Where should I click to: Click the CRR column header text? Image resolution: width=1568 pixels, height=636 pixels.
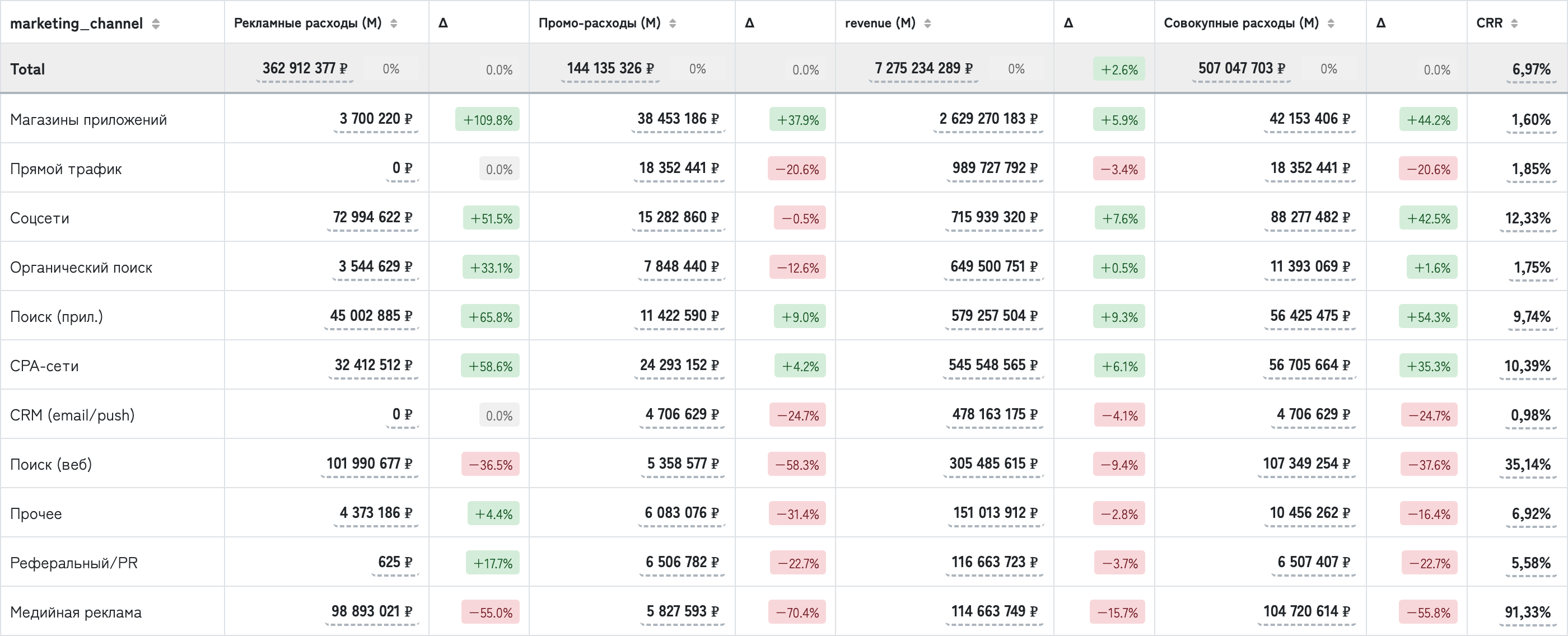[1490, 23]
